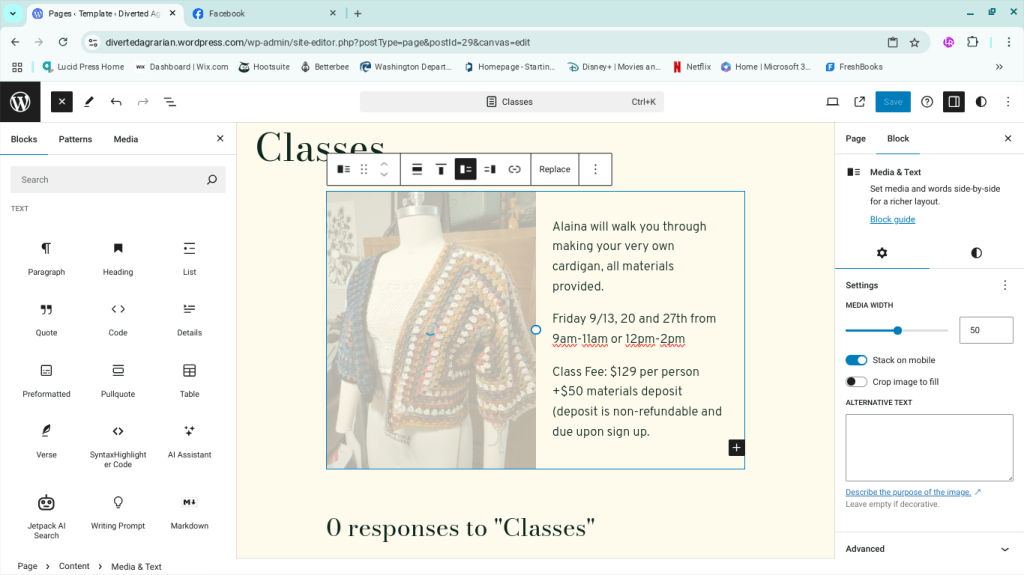This screenshot has height=575, width=1024.
Task: Click the Media Width slider
Action: pyautogui.click(x=897, y=330)
